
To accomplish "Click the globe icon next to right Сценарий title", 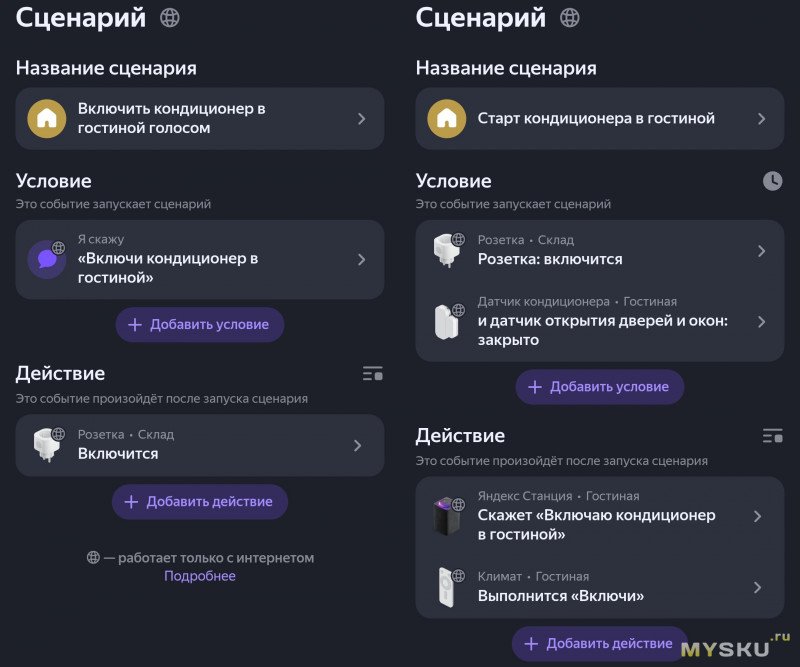I will point(569,17).
